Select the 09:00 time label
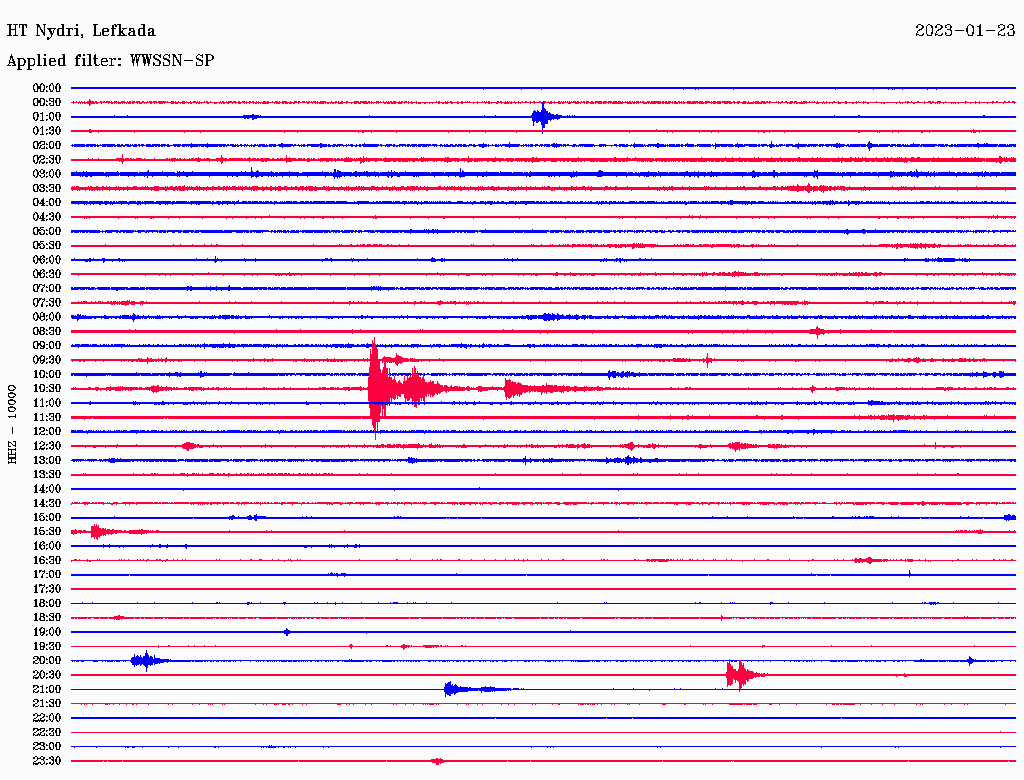 pyautogui.click(x=47, y=346)
